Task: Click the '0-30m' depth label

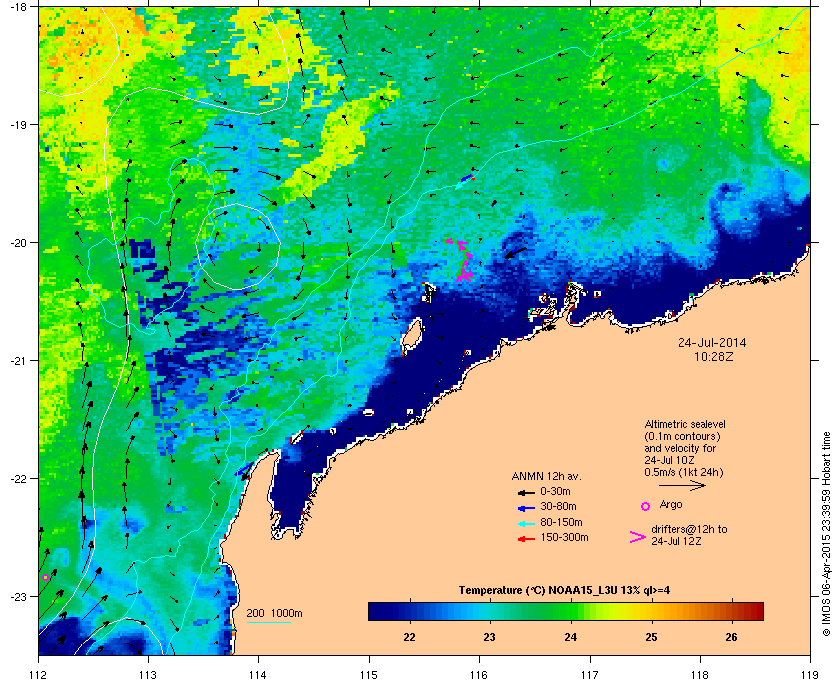Action: coord(555,491)
